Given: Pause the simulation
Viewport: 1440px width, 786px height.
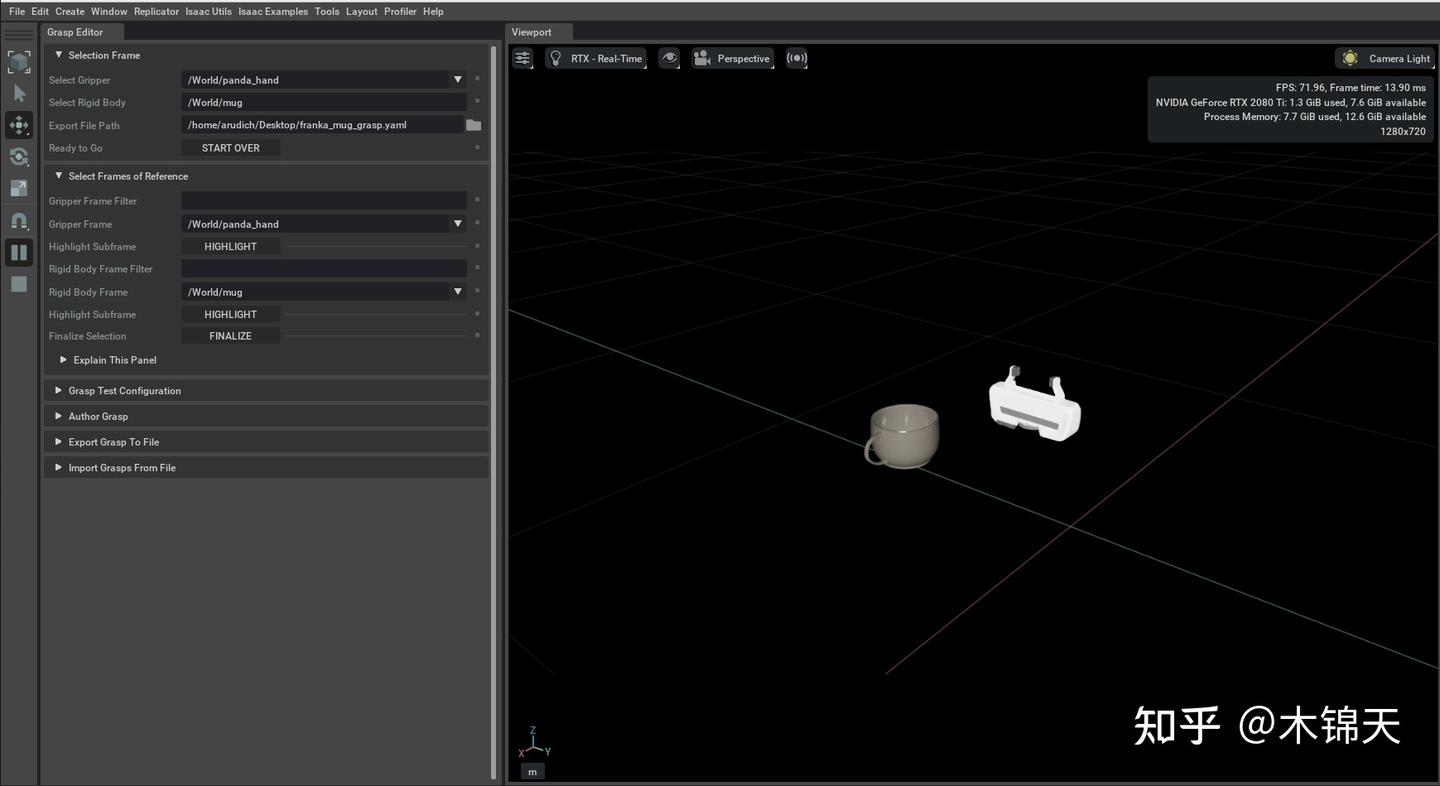Looking at the screenshot, I should tap(19, 252).
